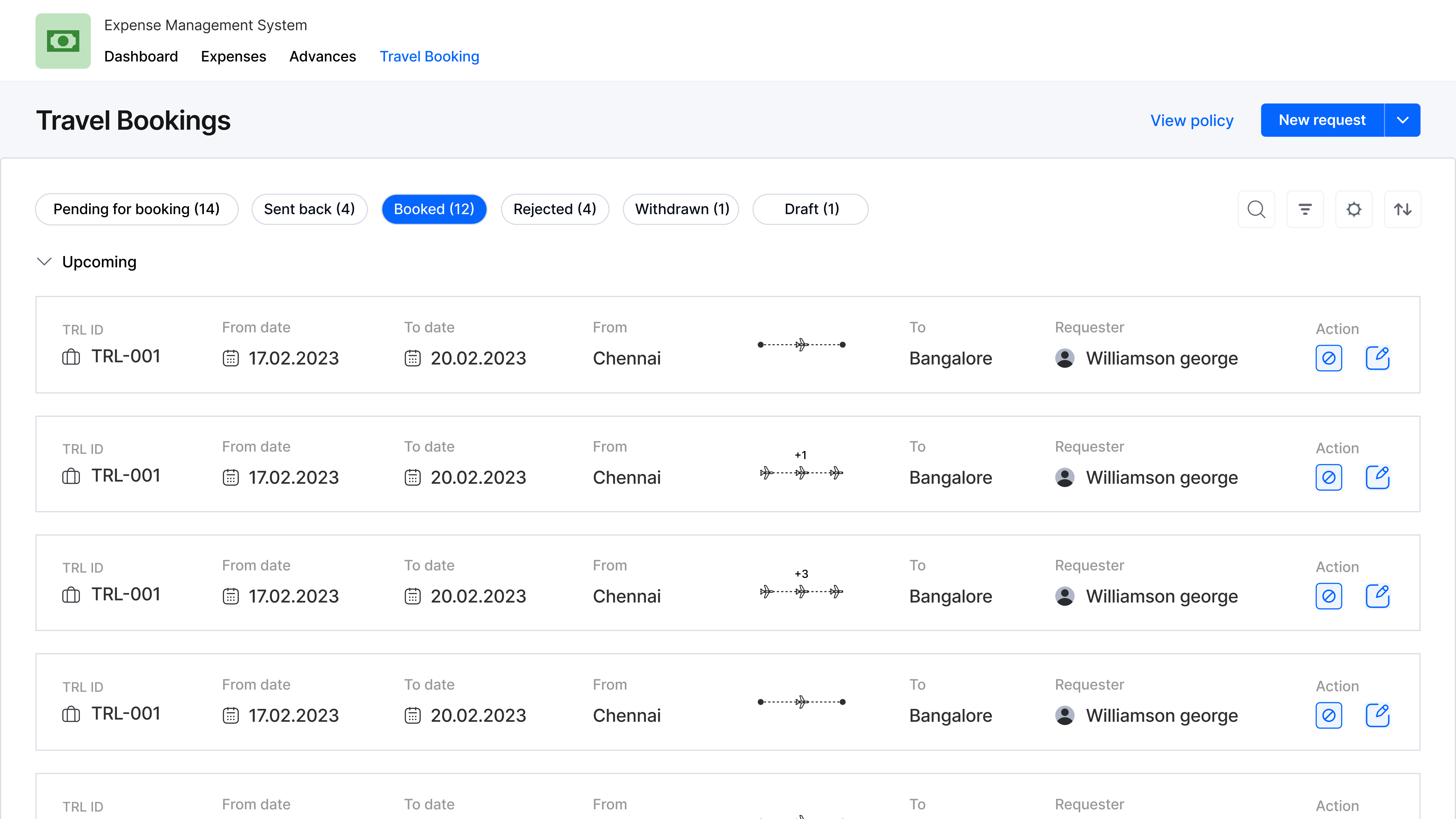The height and width of the screenshot is (819, 1456).
Task: Show Sent back (4) requests
Action: coord(309,209)
